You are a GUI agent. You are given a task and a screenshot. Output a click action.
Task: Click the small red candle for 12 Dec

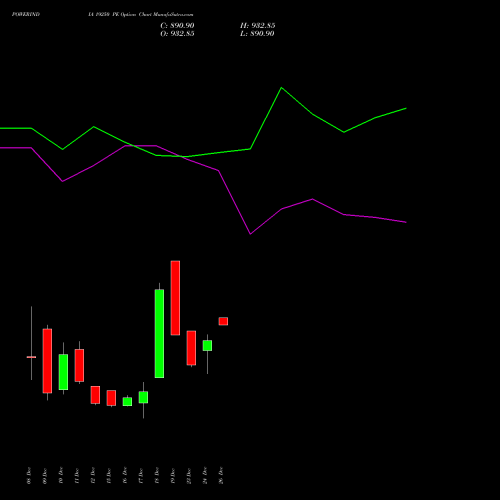click(95, 395)
